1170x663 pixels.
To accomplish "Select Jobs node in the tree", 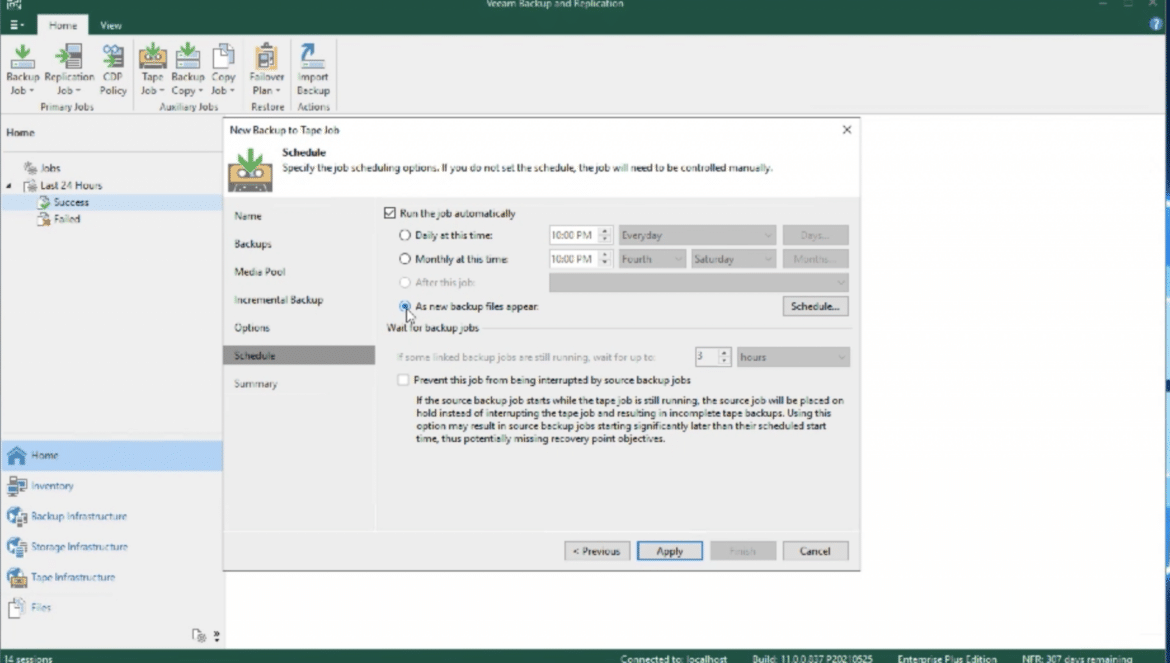I will click(x=50, y=168).
